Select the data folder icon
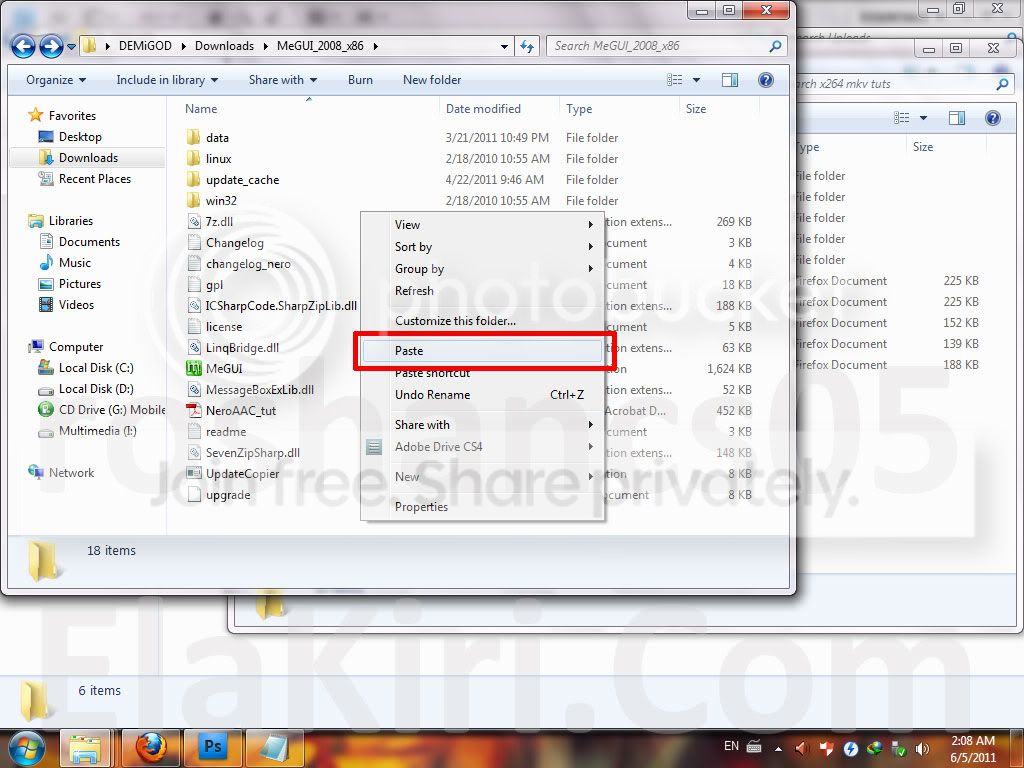This screenshot has width=1024, height=768. pos(193,137)
